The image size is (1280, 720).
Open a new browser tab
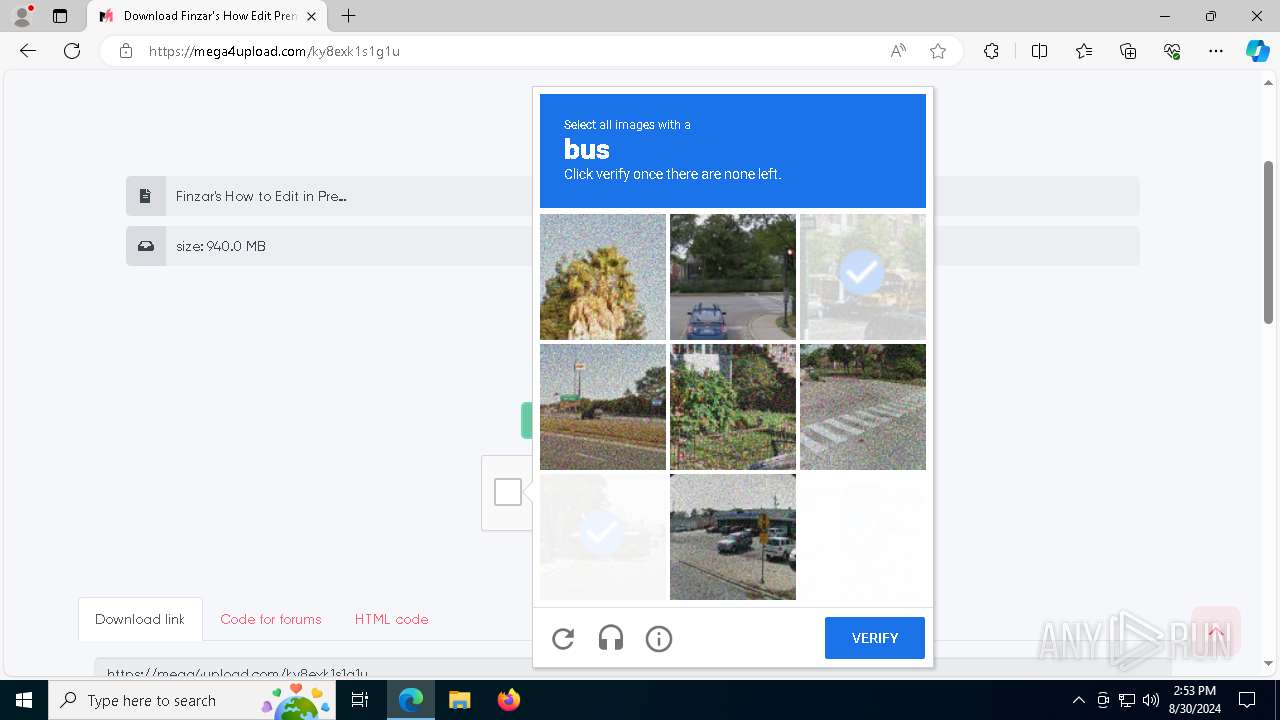348,16
